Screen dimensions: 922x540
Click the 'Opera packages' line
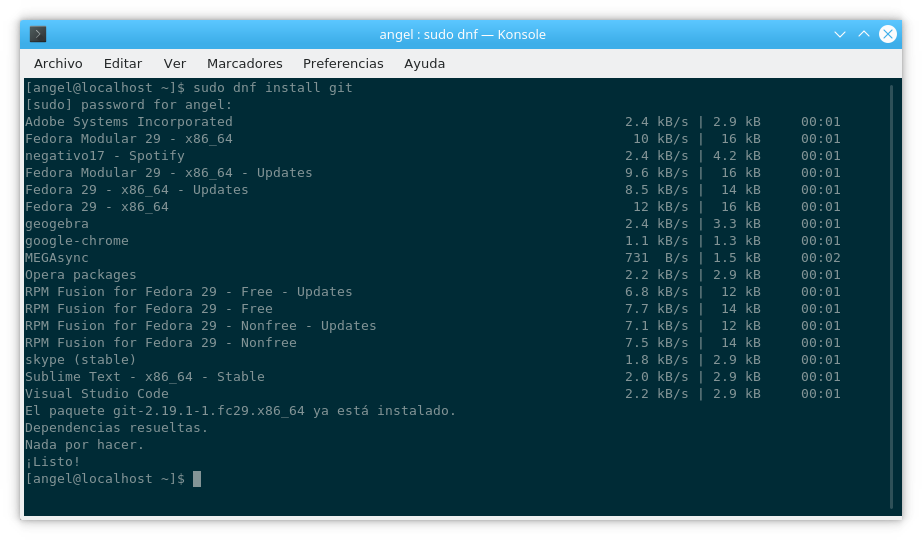(x=81, y=275)
